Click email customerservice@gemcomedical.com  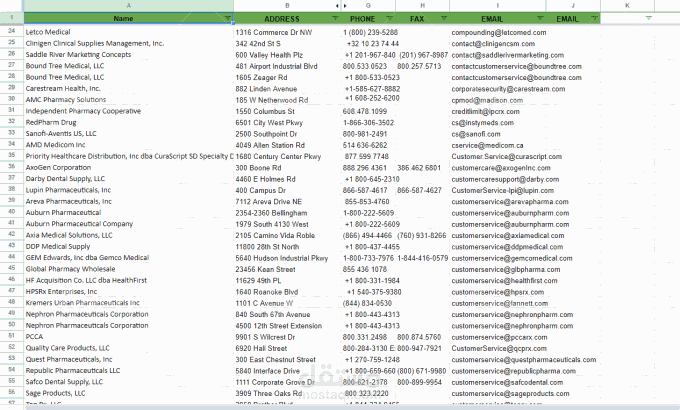coord(511,258)
